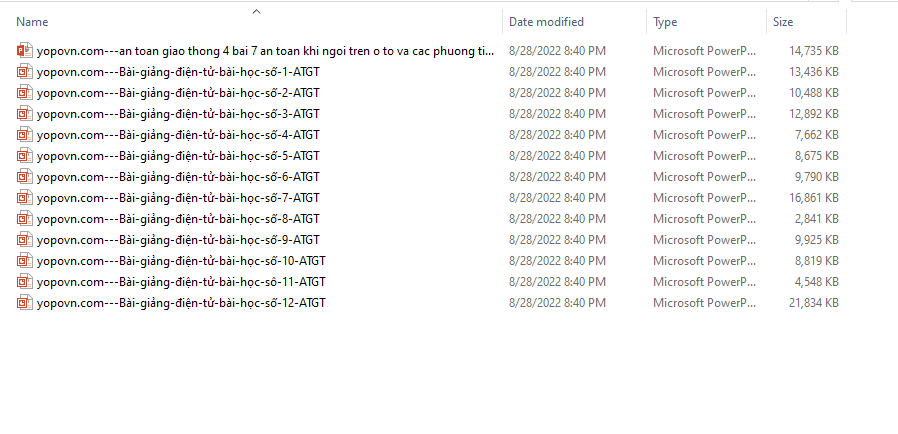Click the file icon for bài-học-số-1-ATGT
Image resolution: width=898 pixels, height=434 pixels.
(25, 71)
